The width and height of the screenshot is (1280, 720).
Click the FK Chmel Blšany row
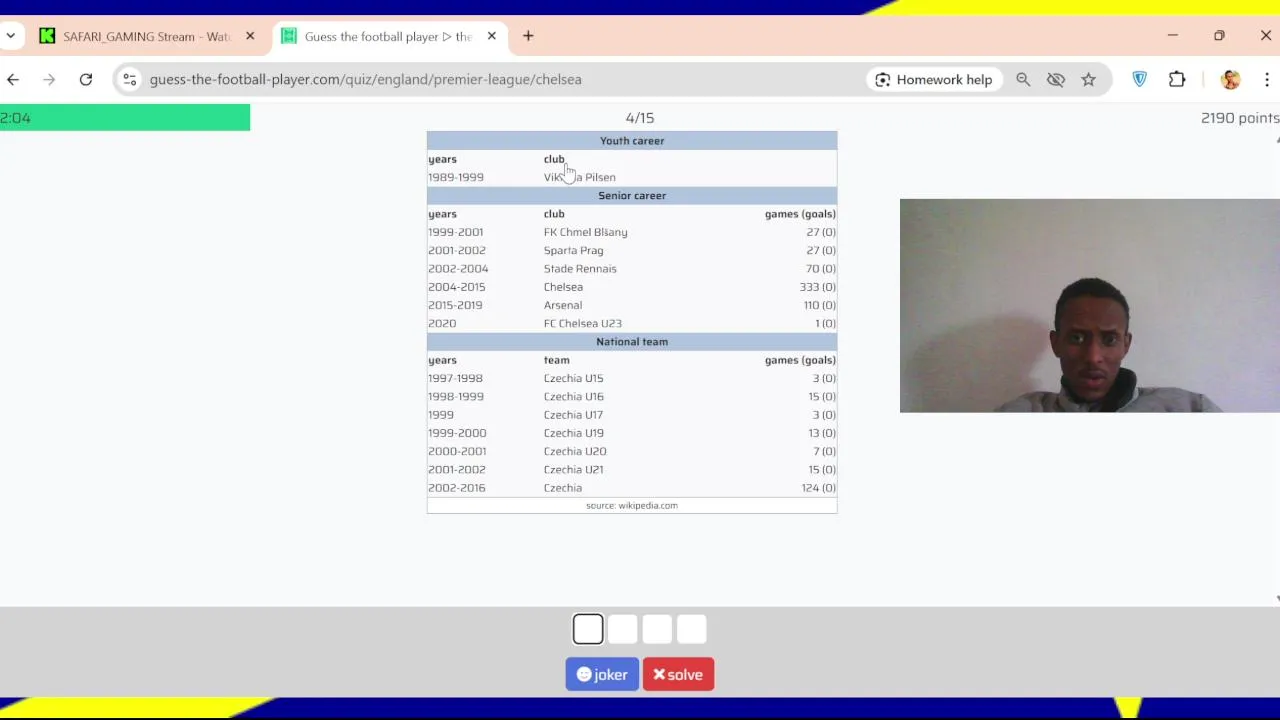coord(632,232)
